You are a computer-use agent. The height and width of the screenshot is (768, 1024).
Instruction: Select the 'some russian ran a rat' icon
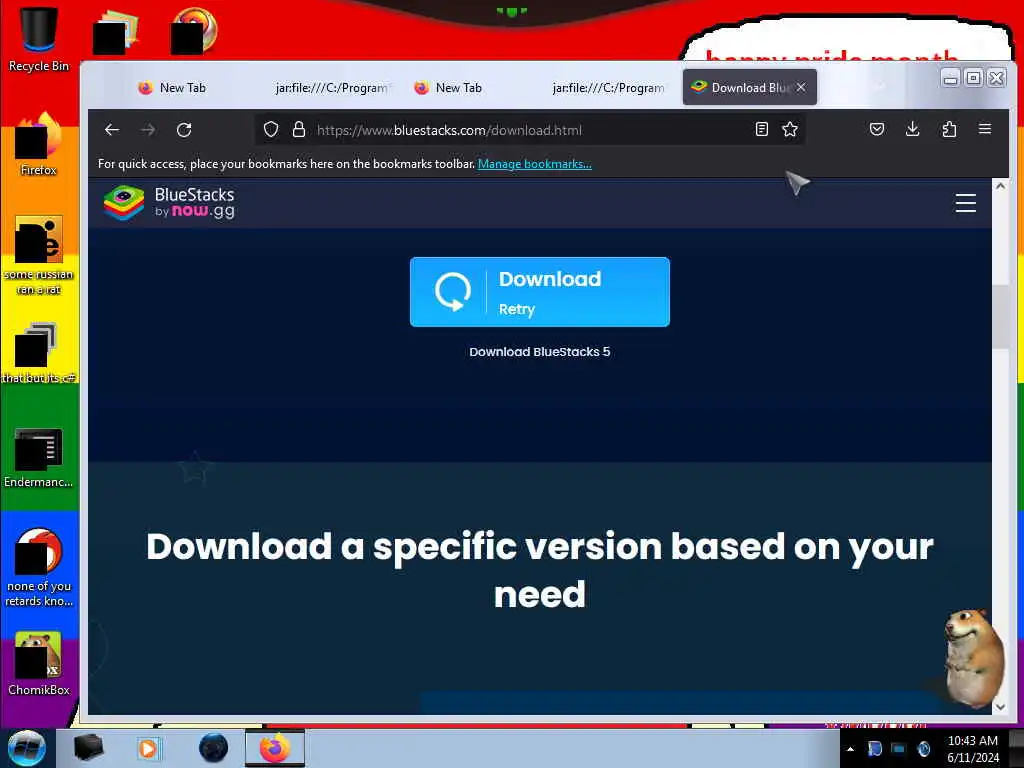pyautogui.click(x=39, y=255)
